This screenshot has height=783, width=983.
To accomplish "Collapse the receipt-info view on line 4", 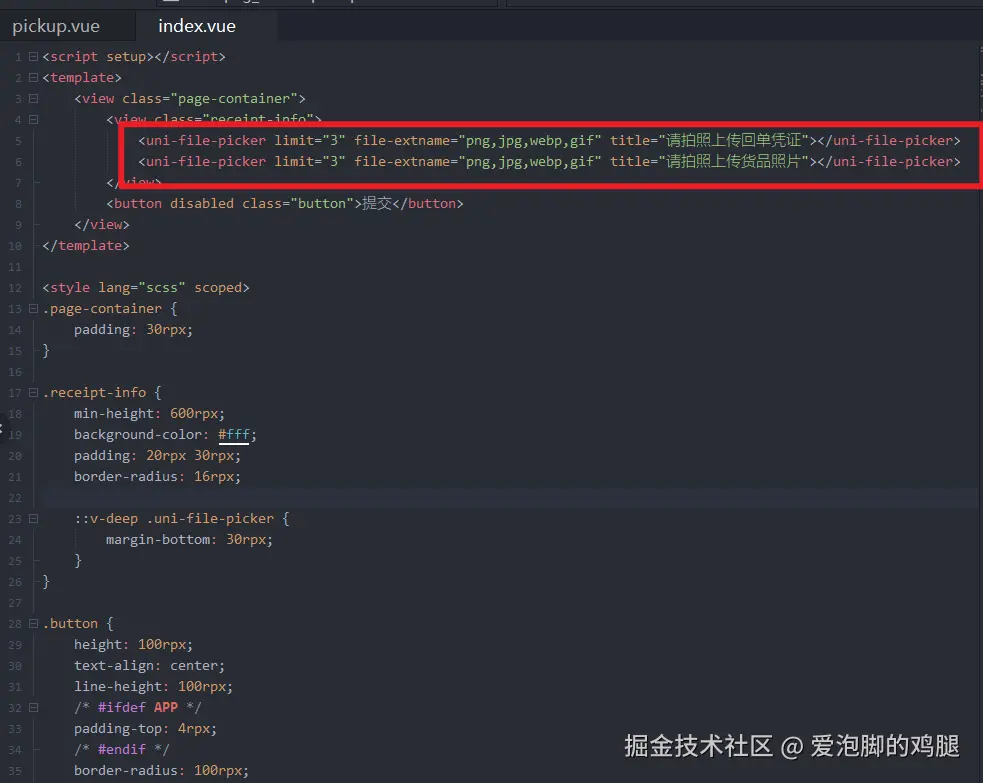I will [33, 120].
